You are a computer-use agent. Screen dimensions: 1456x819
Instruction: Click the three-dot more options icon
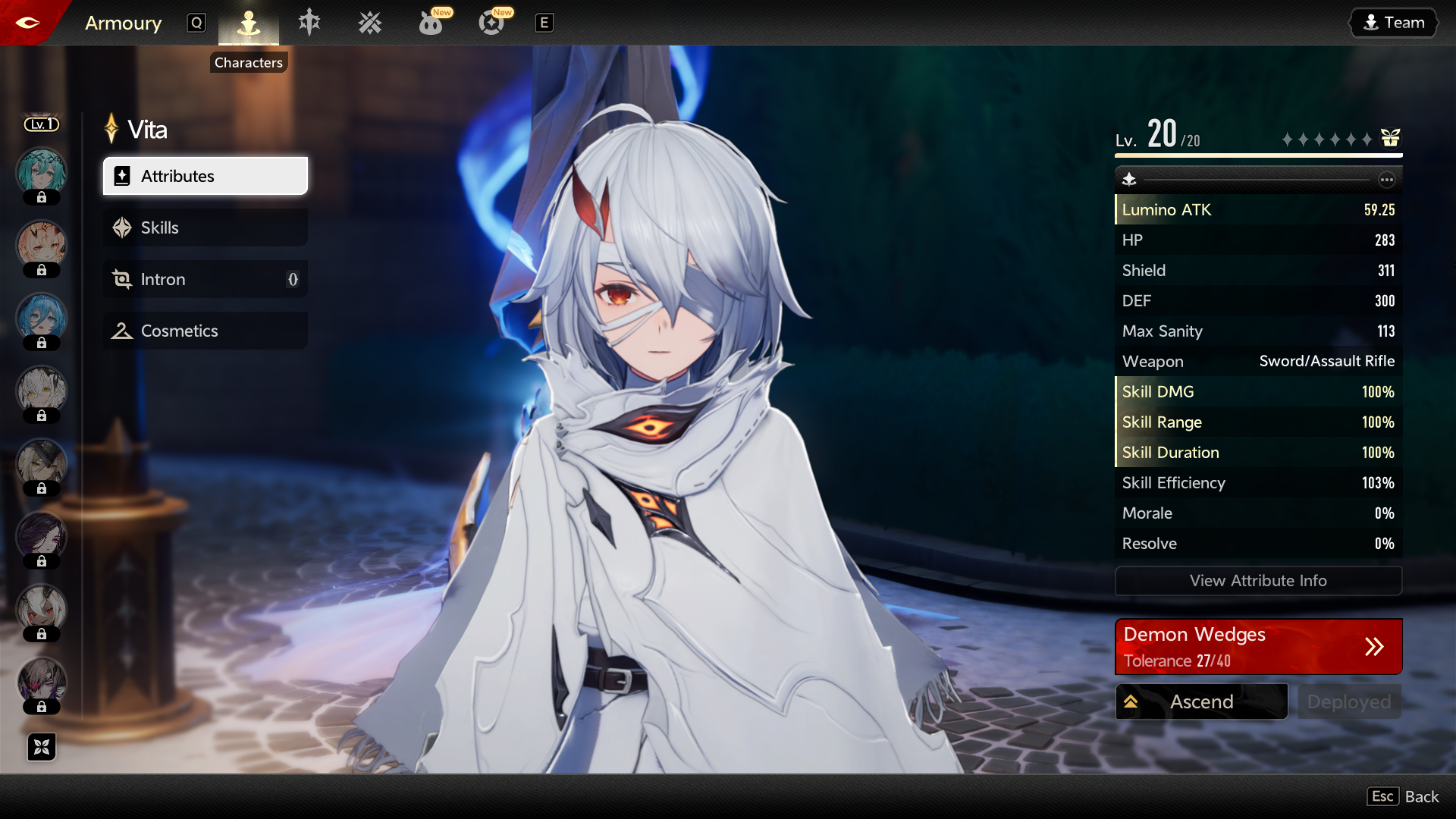pos(1386,180)
